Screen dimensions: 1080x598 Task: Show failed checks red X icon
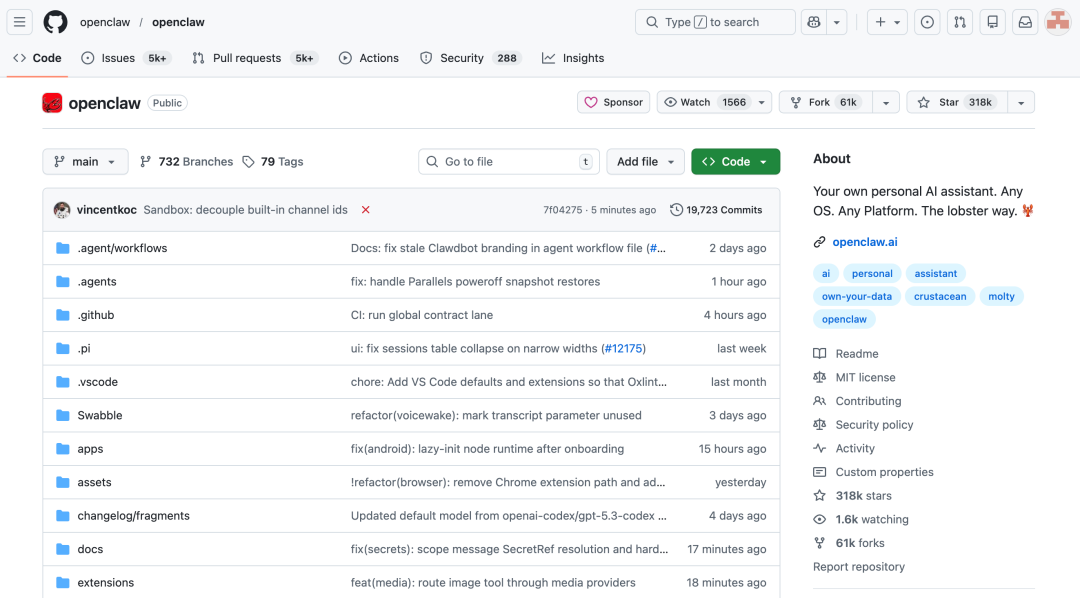tap(366, 209)
